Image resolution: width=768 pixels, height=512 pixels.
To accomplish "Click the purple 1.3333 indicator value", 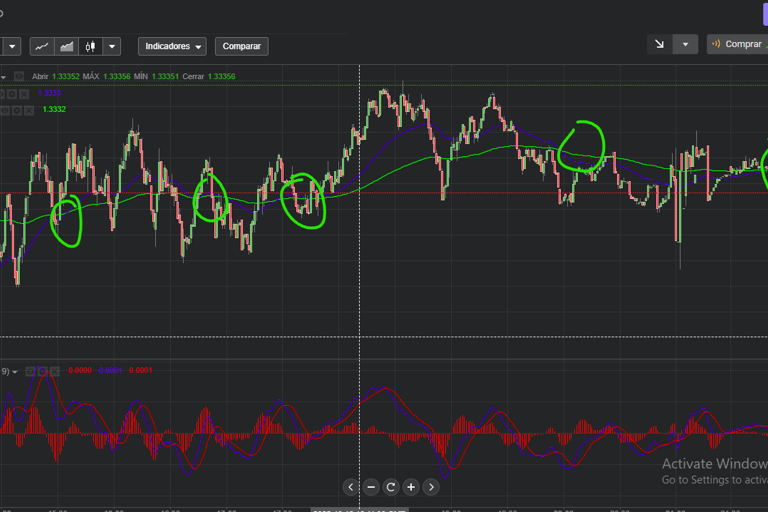I will pos(49,93).
